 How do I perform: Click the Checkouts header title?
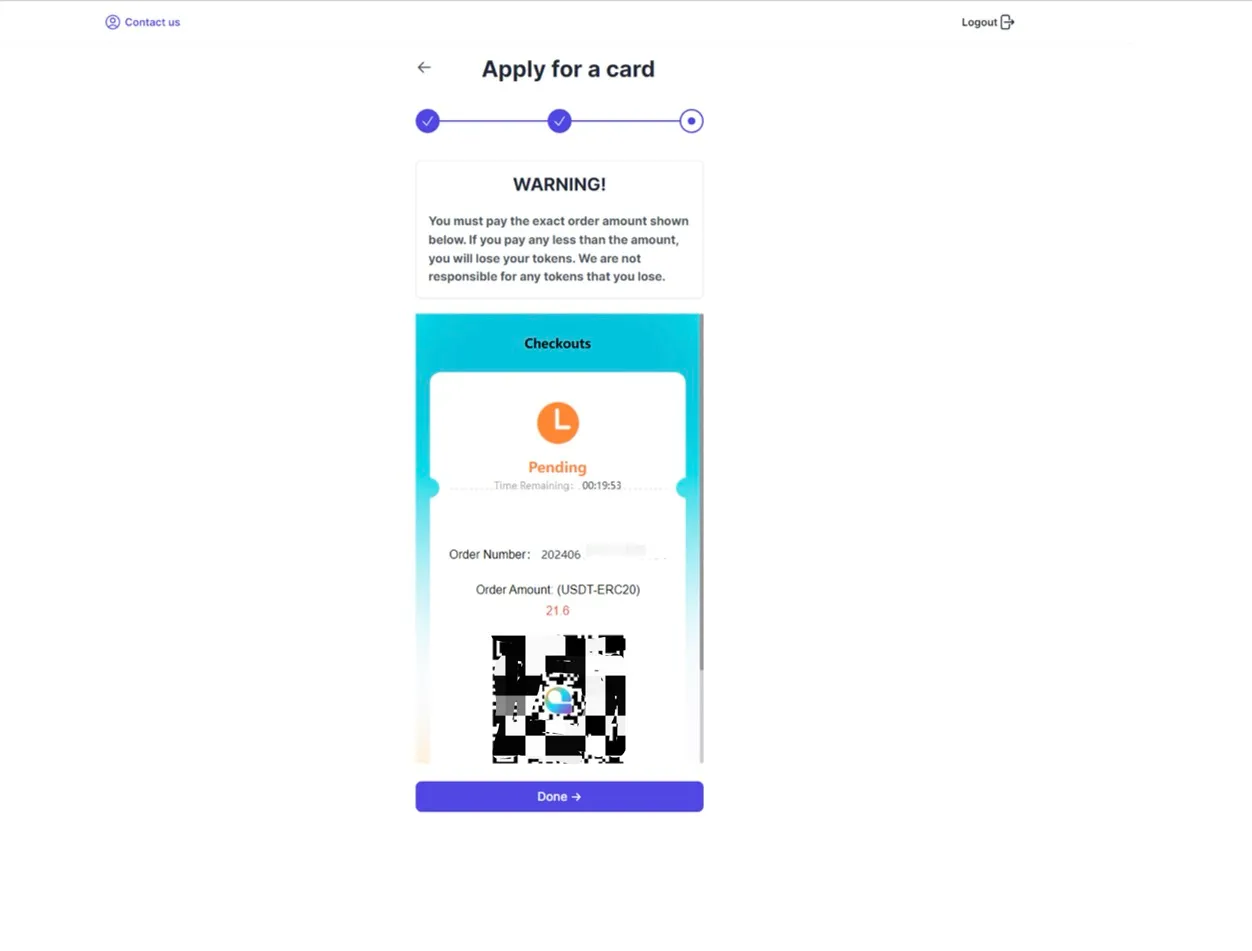(558, 343)
